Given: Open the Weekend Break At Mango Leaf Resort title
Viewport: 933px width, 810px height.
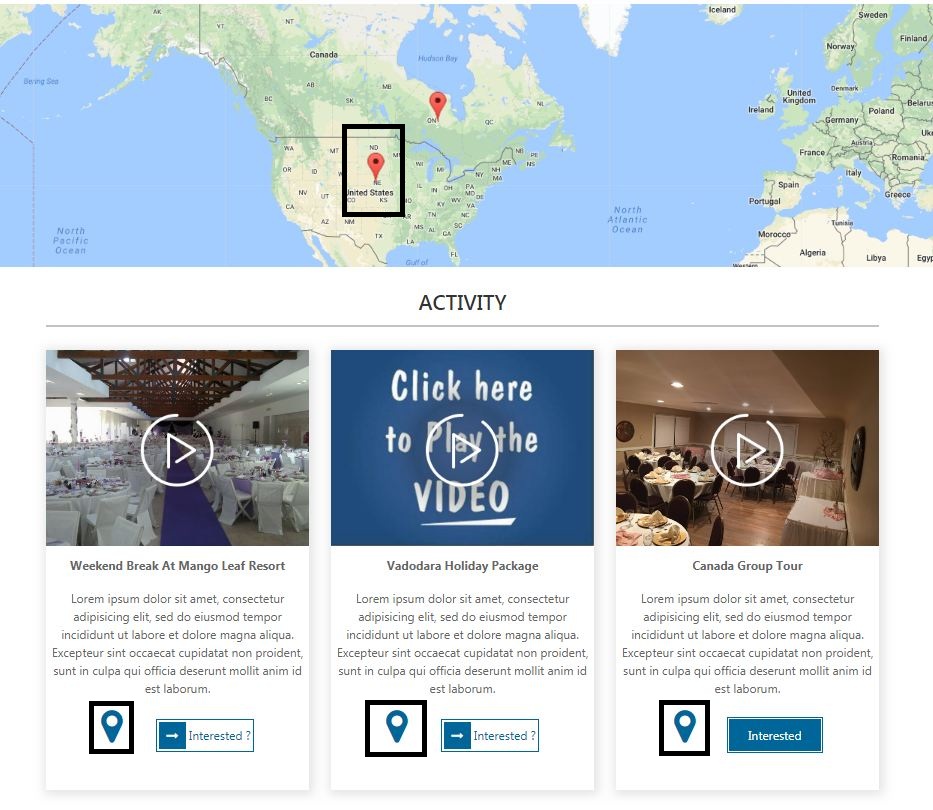Looking at the screenshot, I should click(177, 566).
